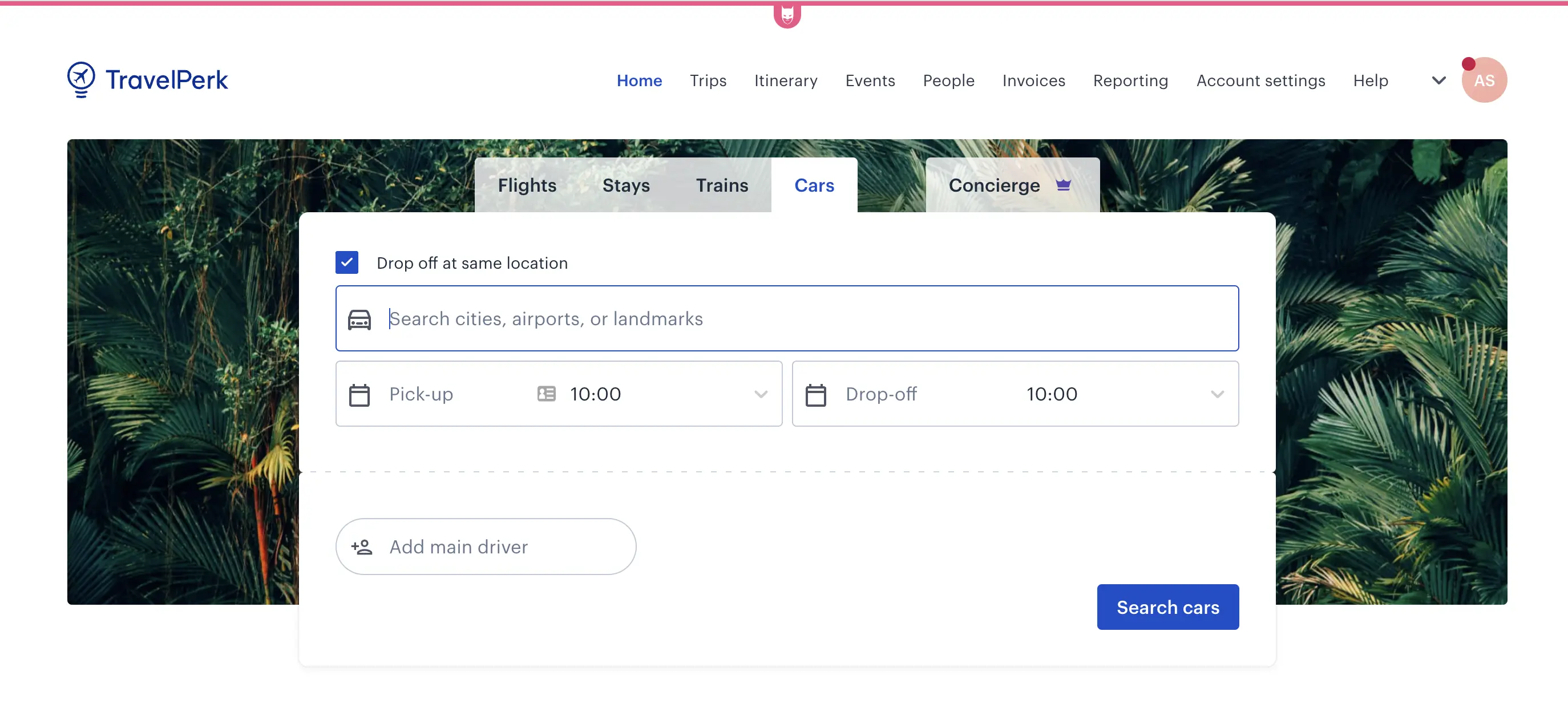Focus the cities, airports, landmarks search field
This screenshot has height=704, width=1568.
click(x=791, y=319)
